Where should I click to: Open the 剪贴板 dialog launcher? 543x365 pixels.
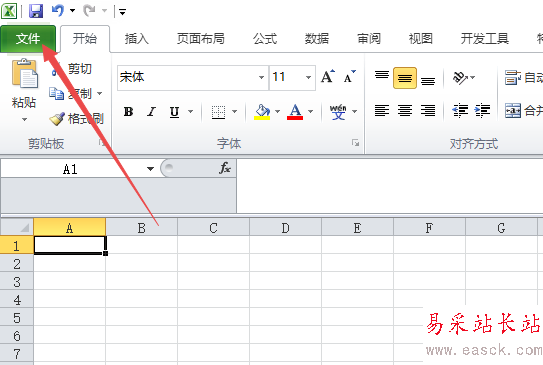point(102,142)
